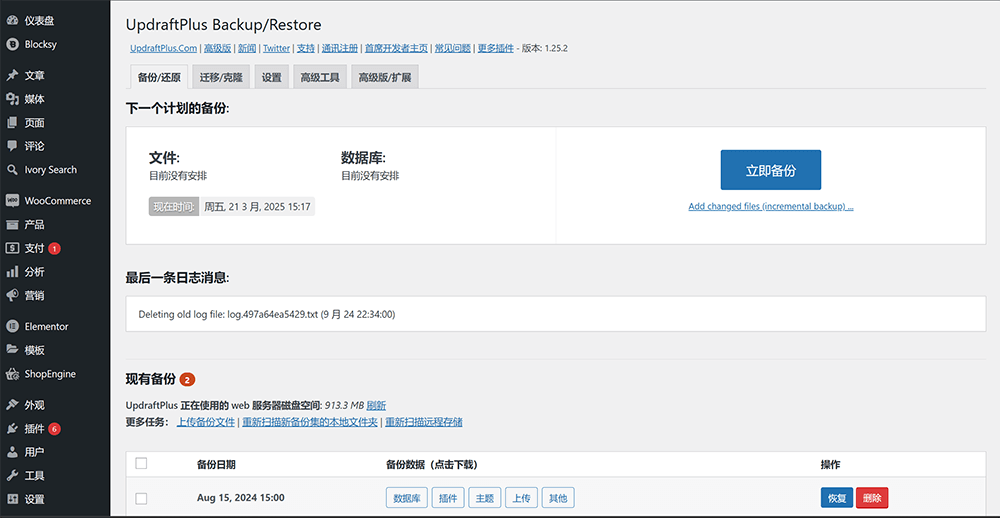Click the bar chart icon beside 分析
1000x518 pixels.
coord(12,272)
